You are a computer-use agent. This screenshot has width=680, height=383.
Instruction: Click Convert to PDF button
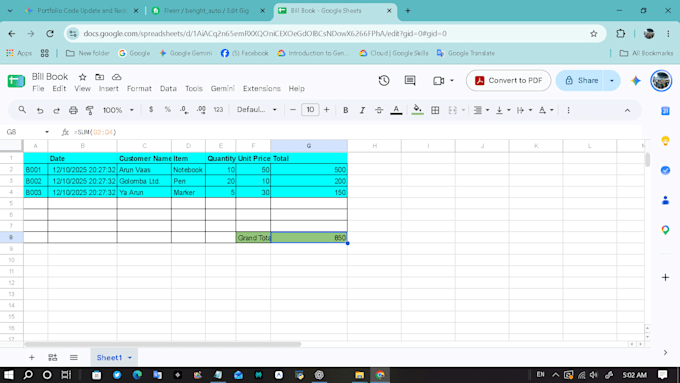point(508,80)
